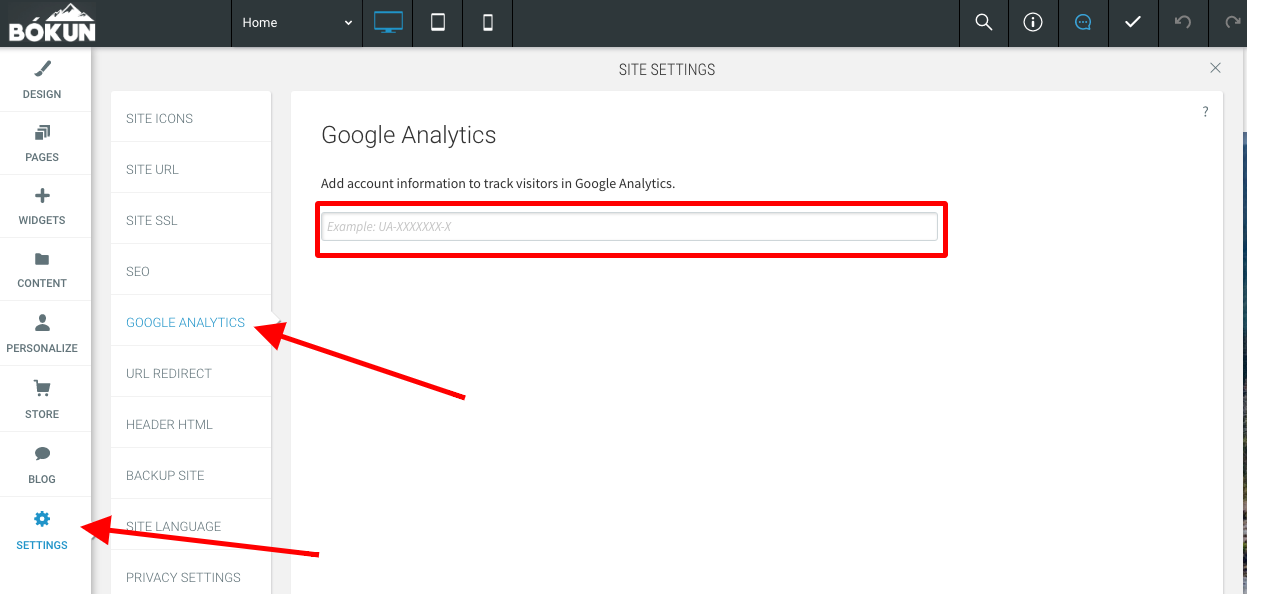Select Site Icons settings tab
Screen dimensions: 1267x614
tap(191, 118)
